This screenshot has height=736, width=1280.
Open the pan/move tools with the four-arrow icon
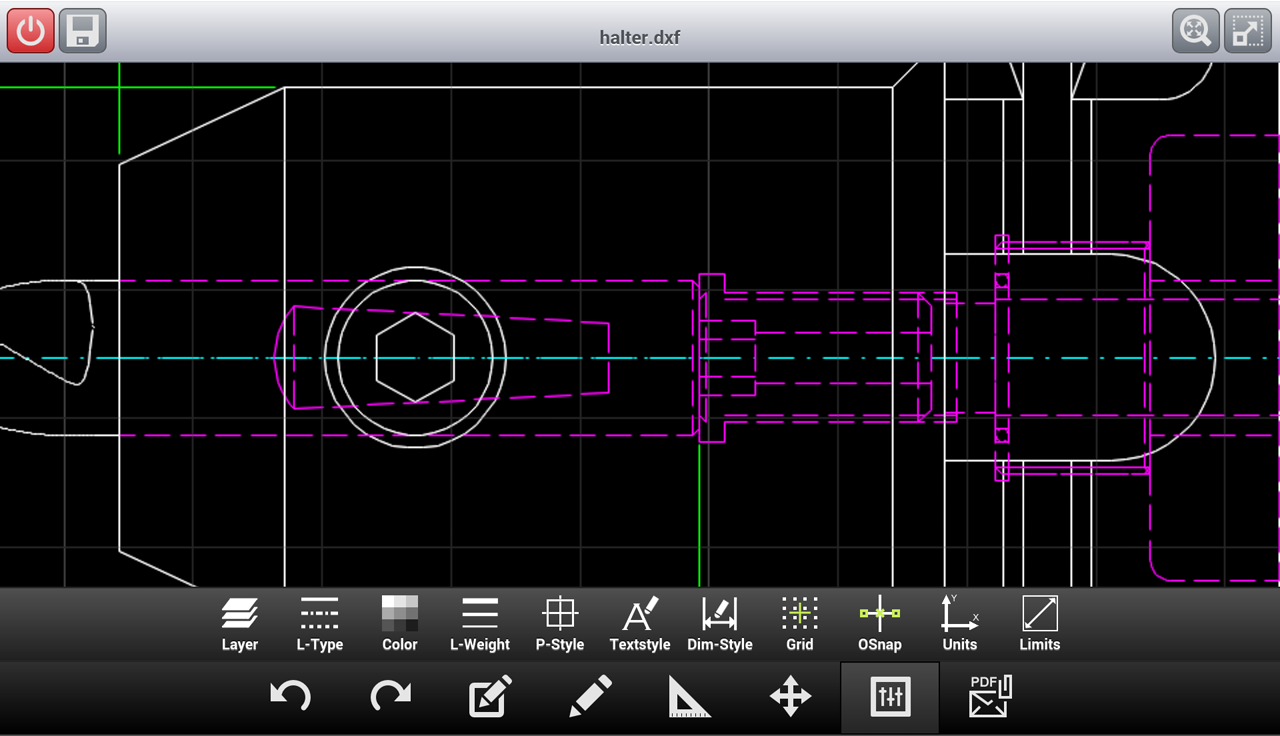pyautogui.click(x=790, y=696)
